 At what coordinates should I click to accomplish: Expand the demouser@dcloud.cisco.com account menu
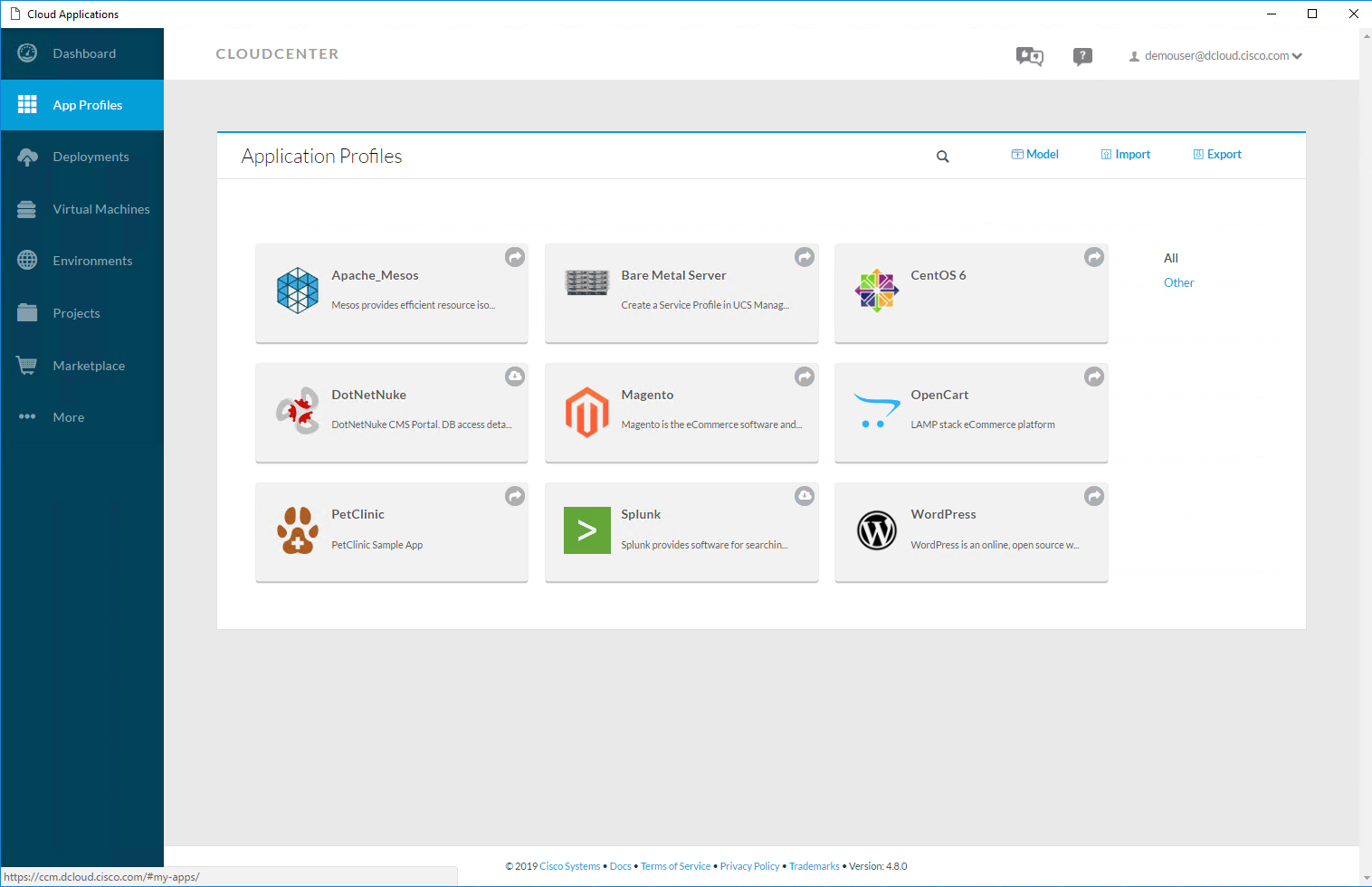coord(1215,56)
